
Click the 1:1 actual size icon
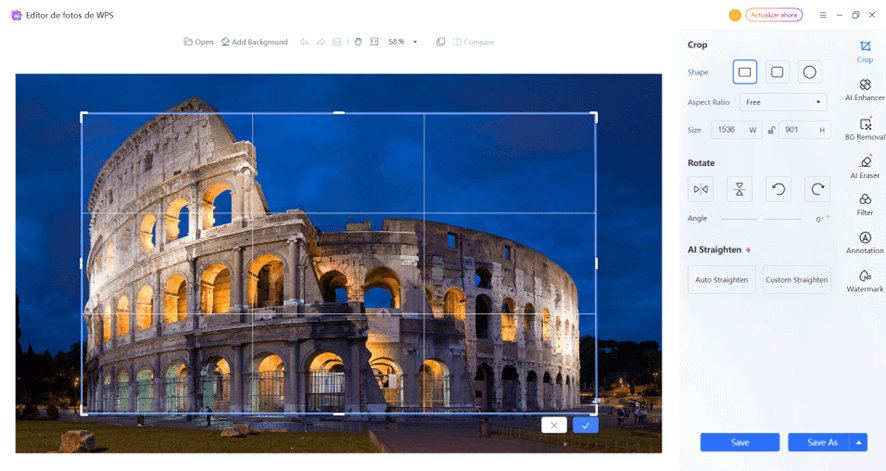[374, 42]
